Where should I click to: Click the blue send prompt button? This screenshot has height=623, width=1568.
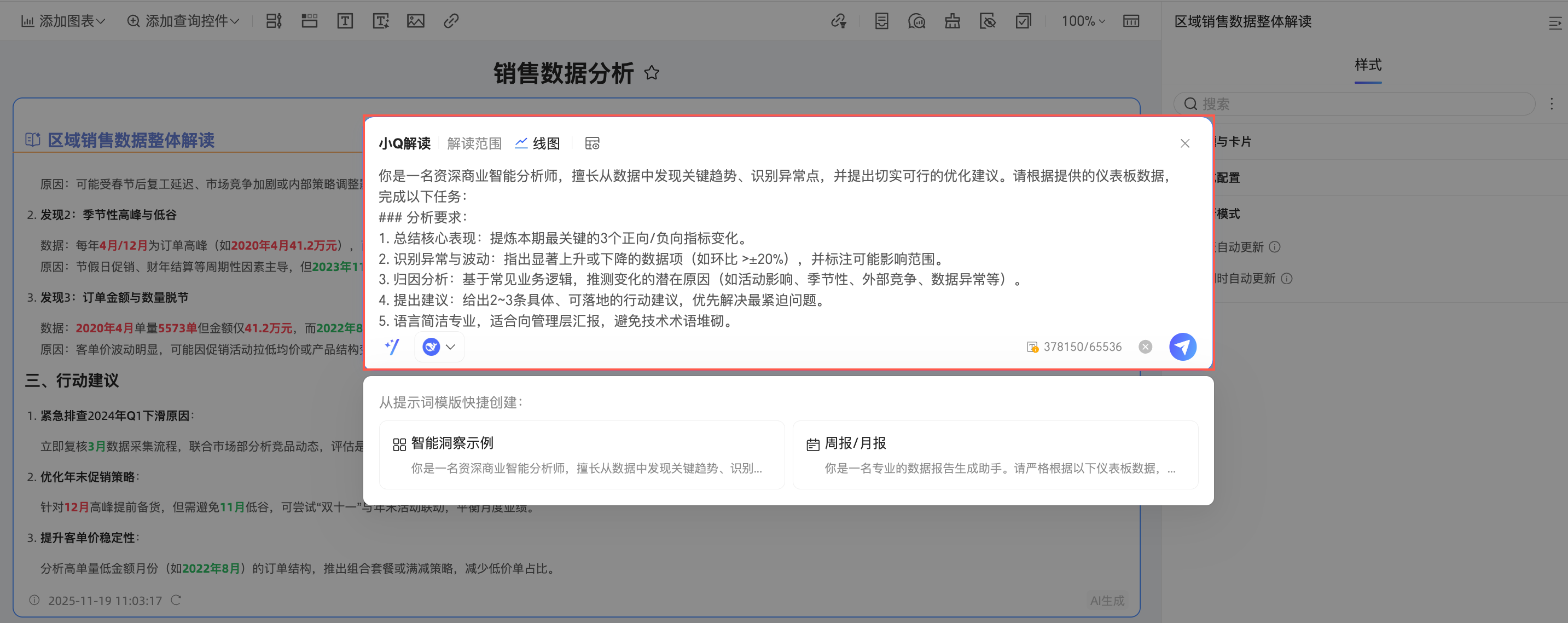pos(1182,347)
